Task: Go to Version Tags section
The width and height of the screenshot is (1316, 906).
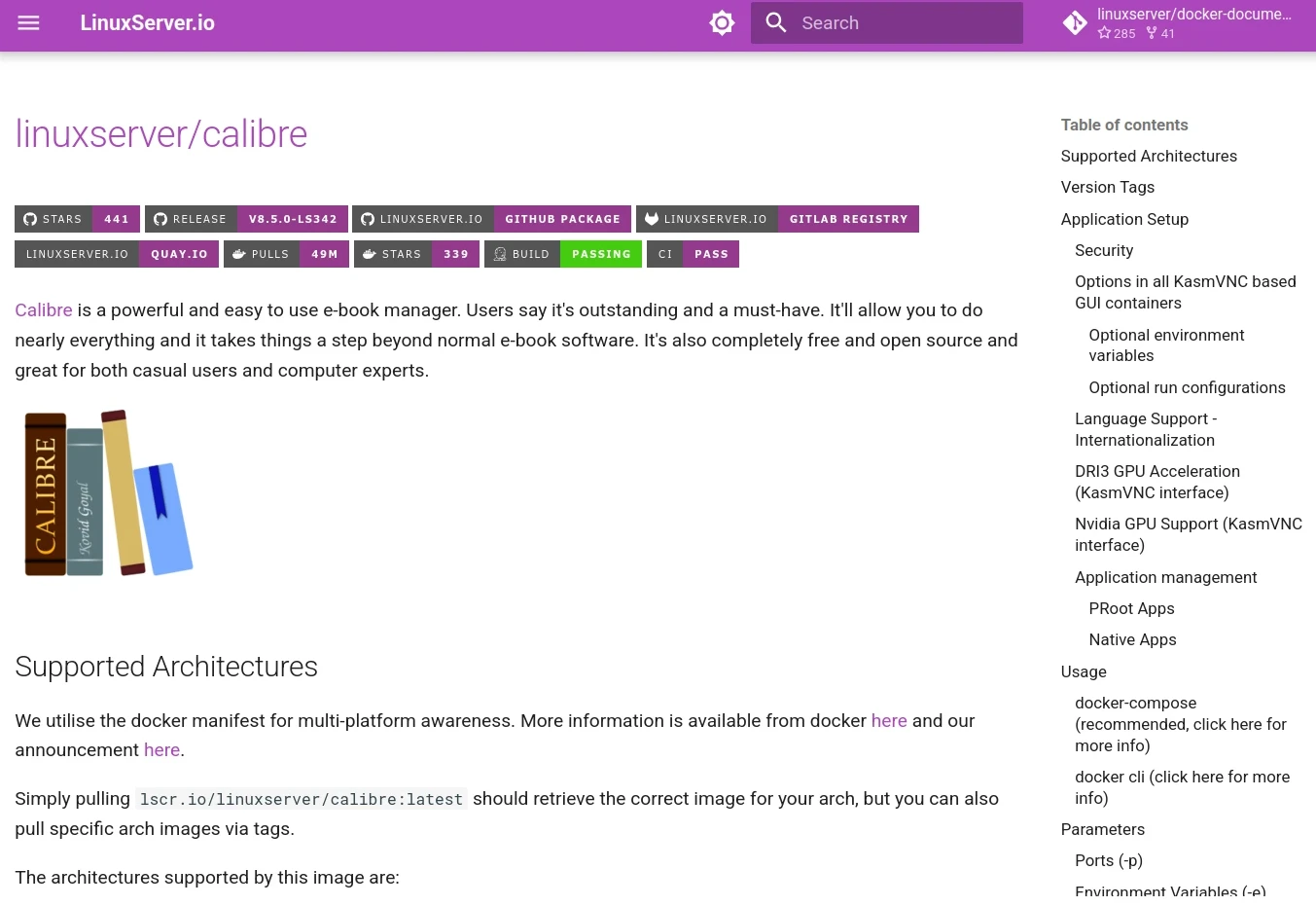Action: (x=1107, y=188)
